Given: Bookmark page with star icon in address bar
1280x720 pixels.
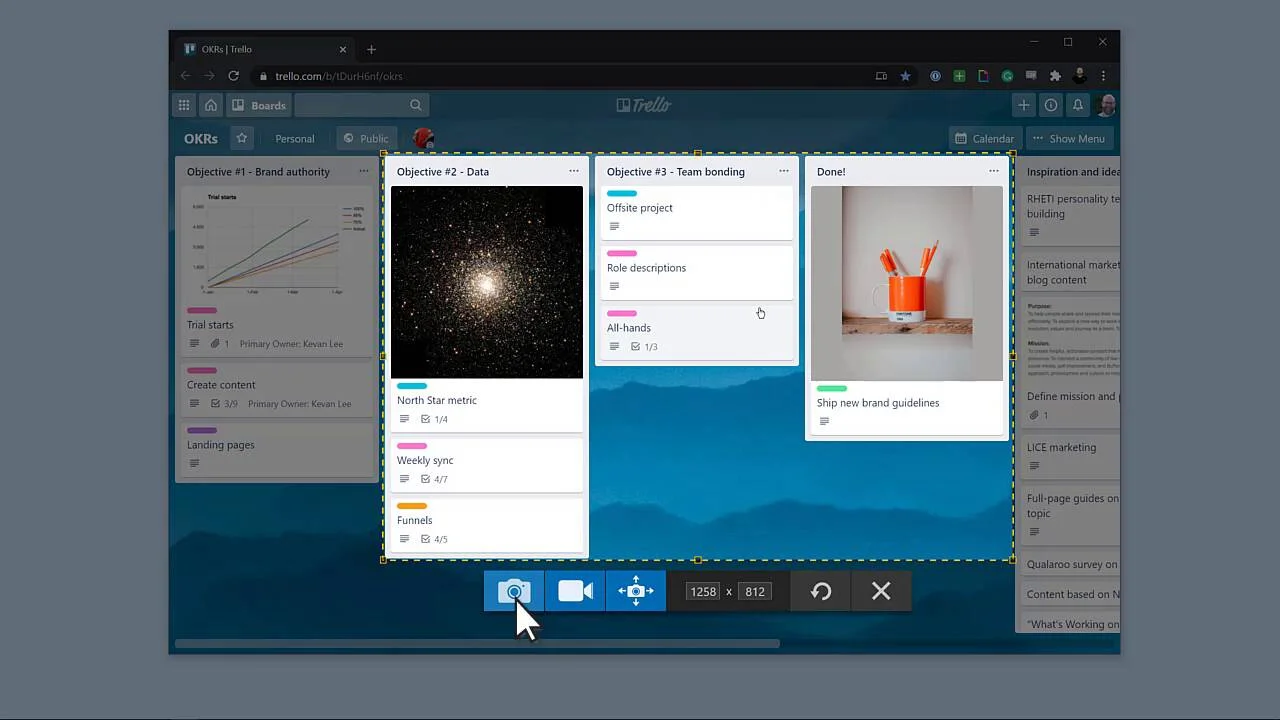Looking at the screenshot, I should pos(906,76).
